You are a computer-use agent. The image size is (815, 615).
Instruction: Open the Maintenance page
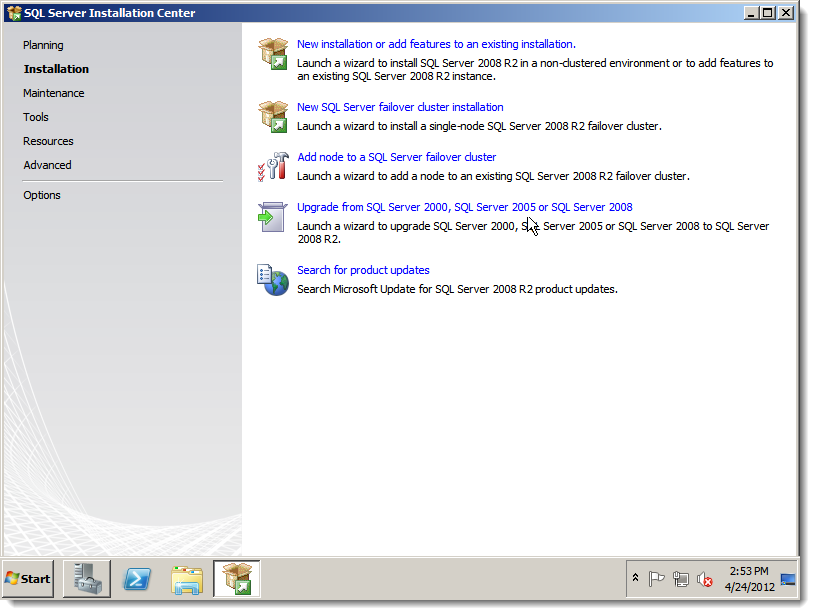54,93
